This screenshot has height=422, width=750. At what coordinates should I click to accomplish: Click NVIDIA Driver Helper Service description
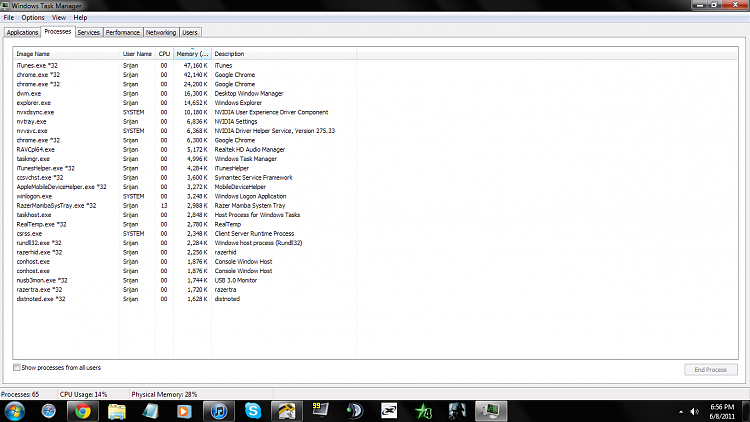click(275, 131)
